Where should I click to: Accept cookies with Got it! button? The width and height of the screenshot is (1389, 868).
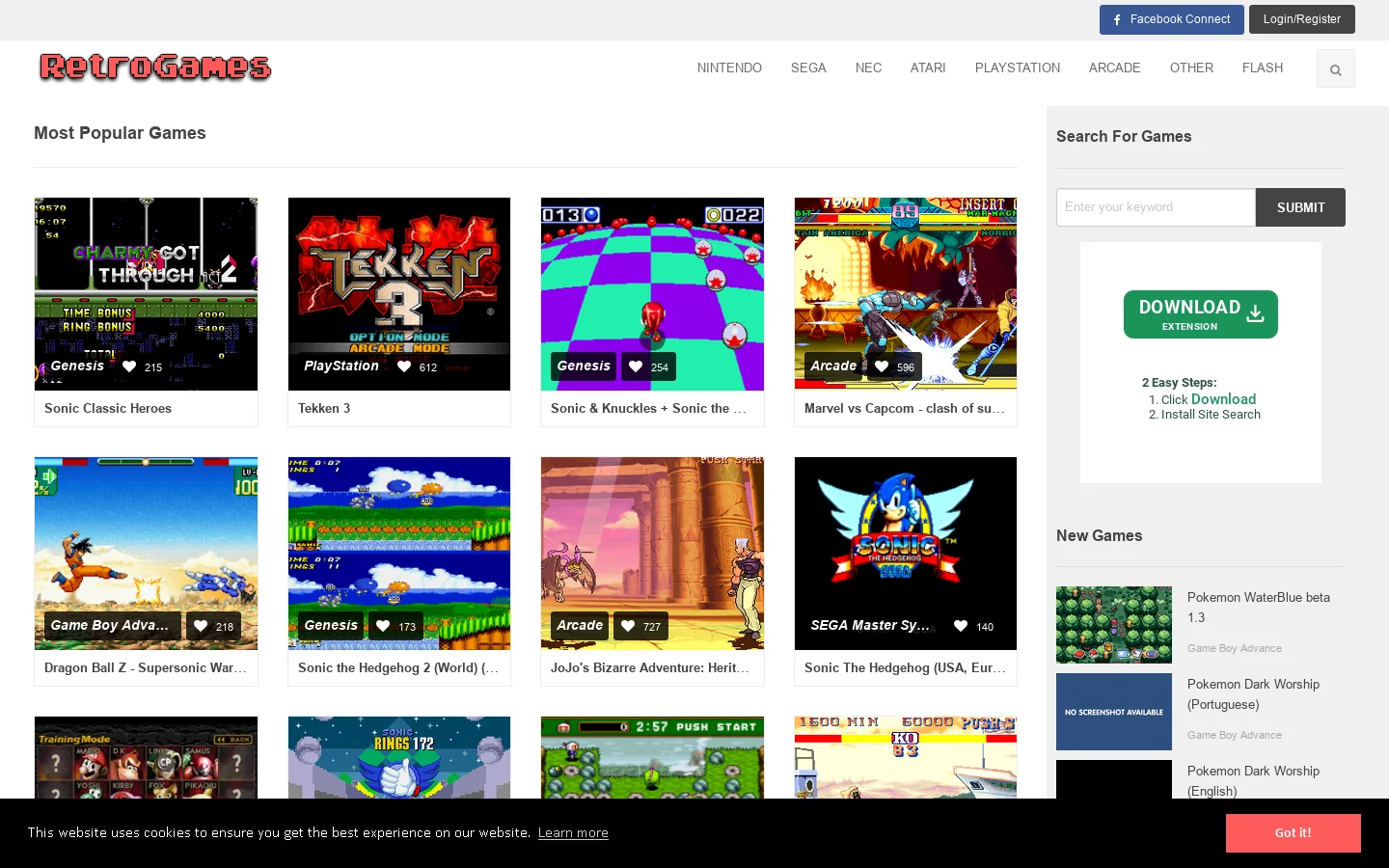point(1293,833)
